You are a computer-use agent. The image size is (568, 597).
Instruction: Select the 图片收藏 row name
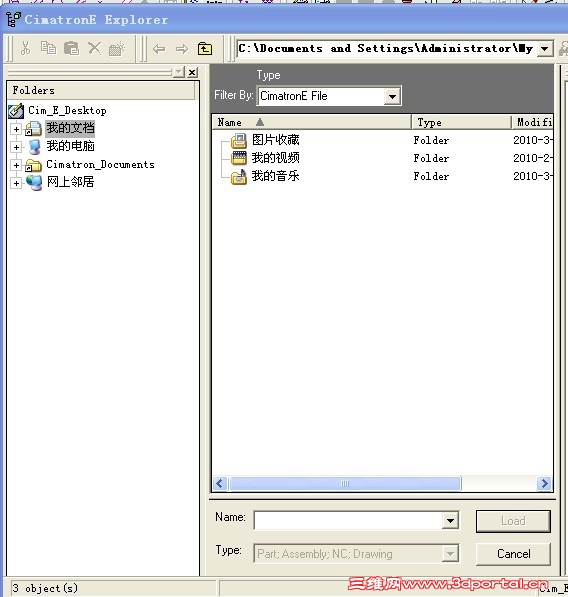point(276,140)
